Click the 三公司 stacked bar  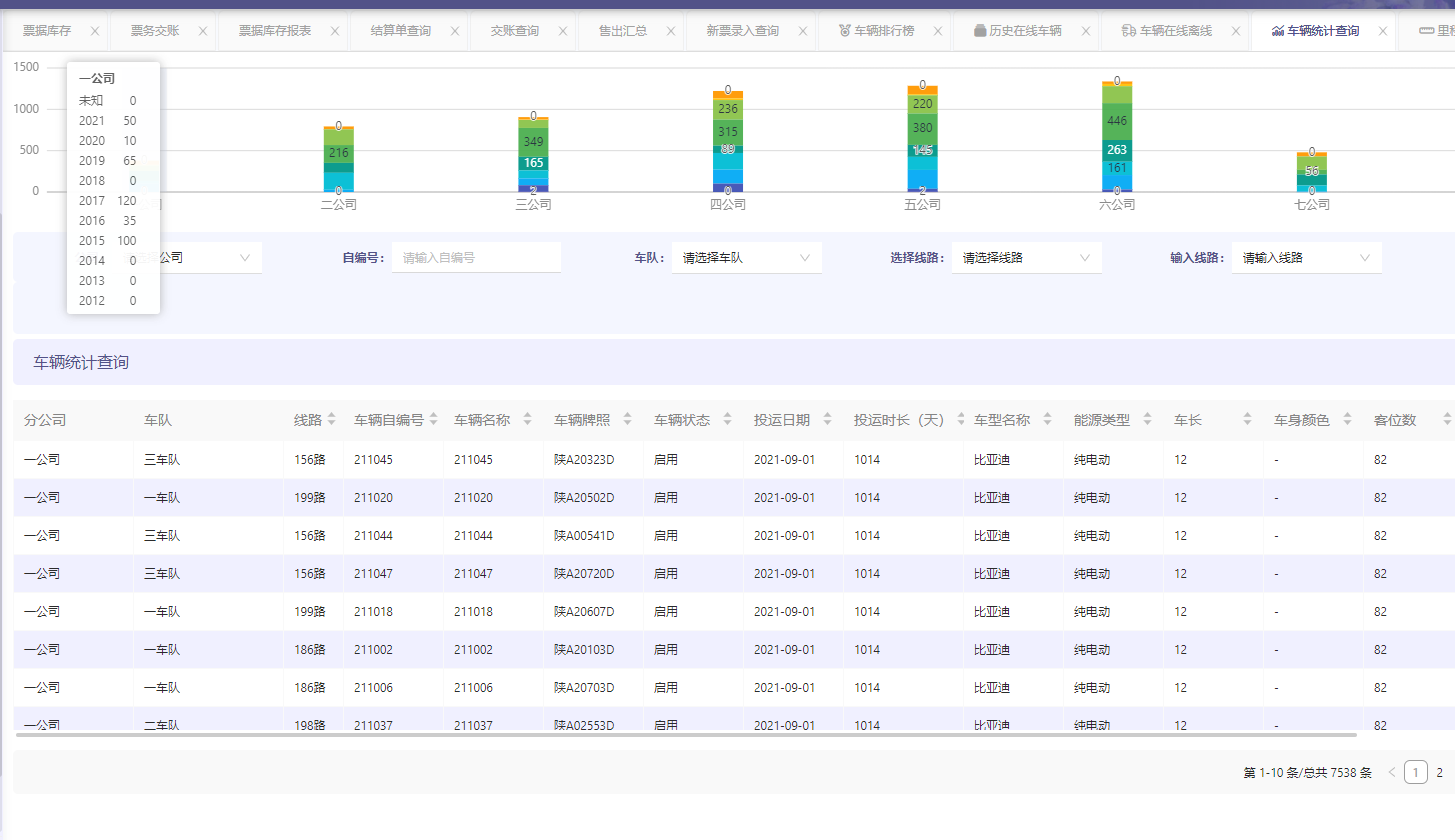pyautogui.click(x=533, y=154)
